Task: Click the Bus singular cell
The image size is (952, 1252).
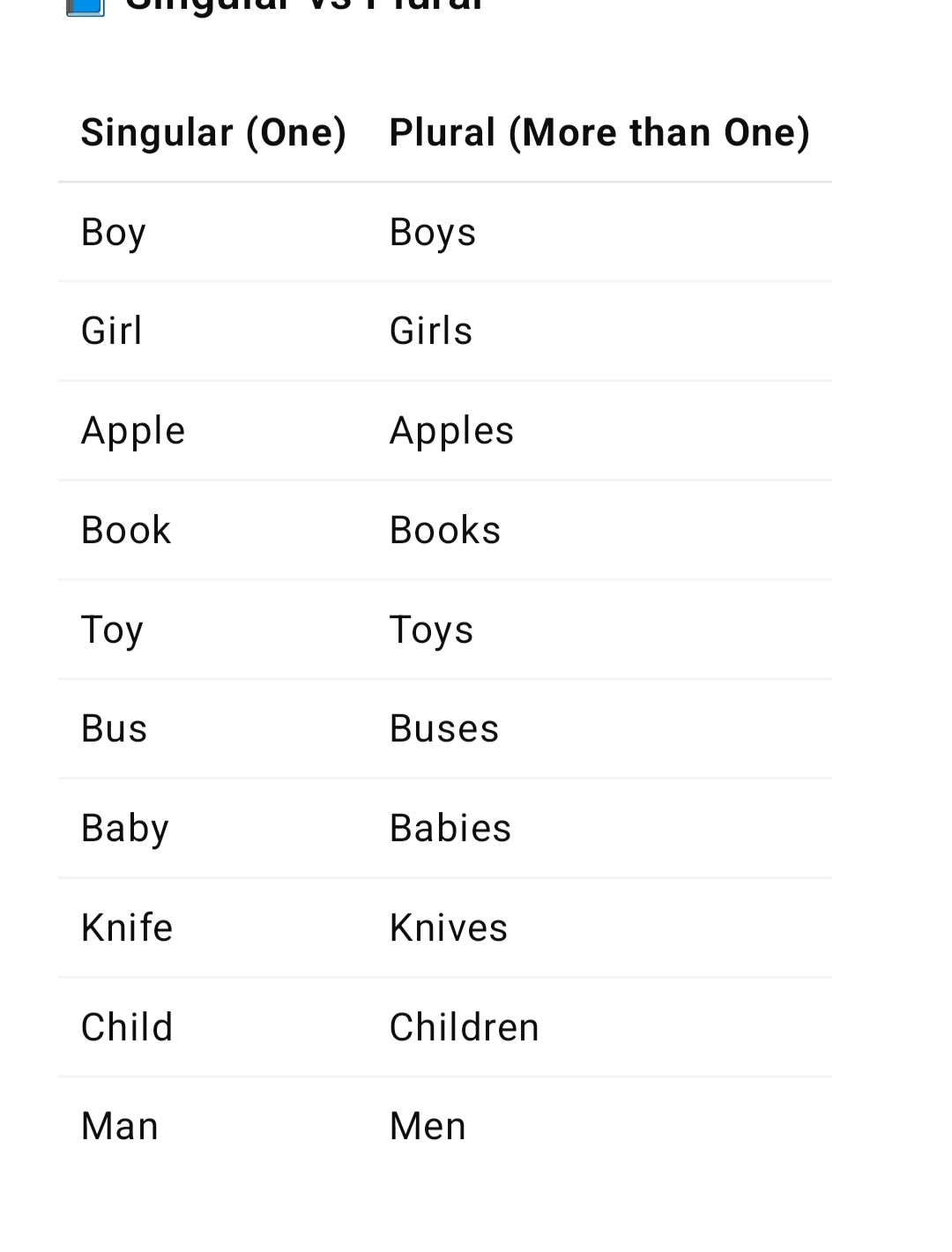Action: click(x=114, y=729)
